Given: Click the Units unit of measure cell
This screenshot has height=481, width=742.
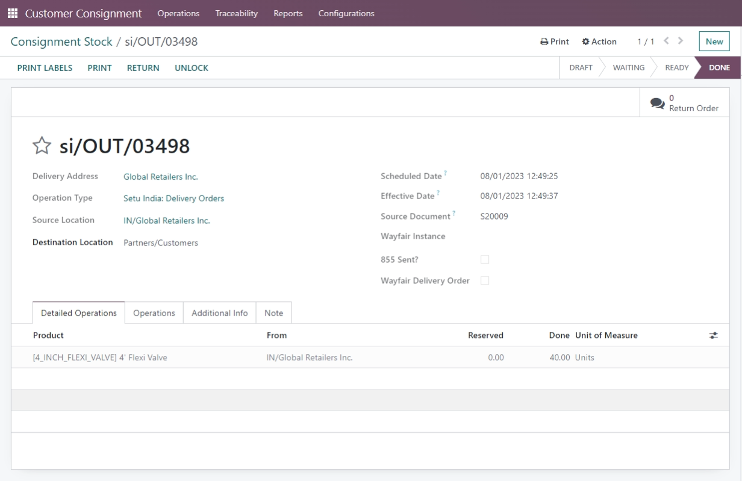Looking at the screenshot, I should click(x=584, y=357).
